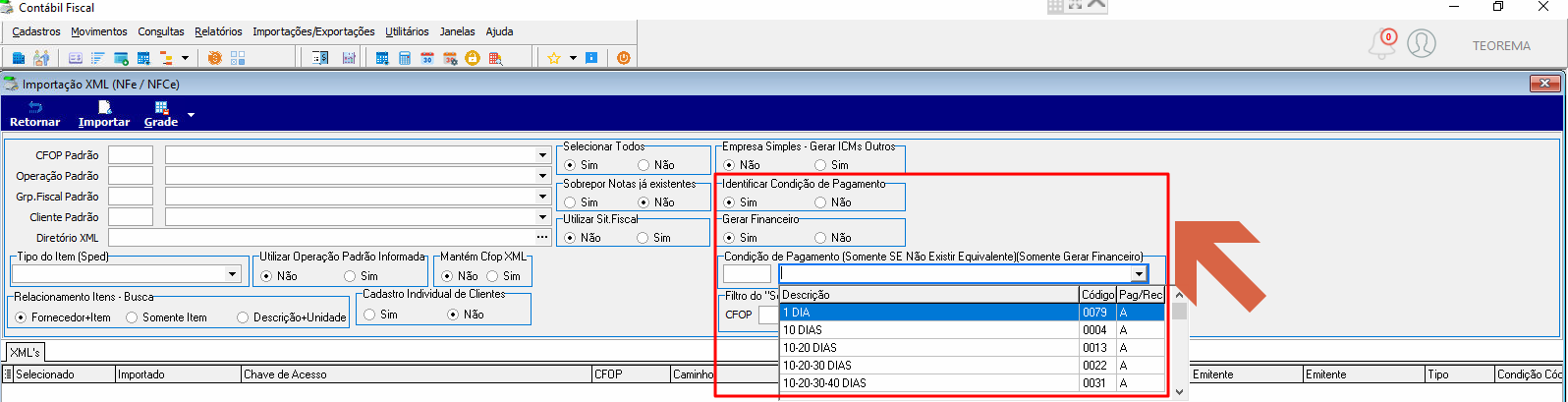Open the Consultas menu
Screen dimensions: 1568x402
coord(161,31)
